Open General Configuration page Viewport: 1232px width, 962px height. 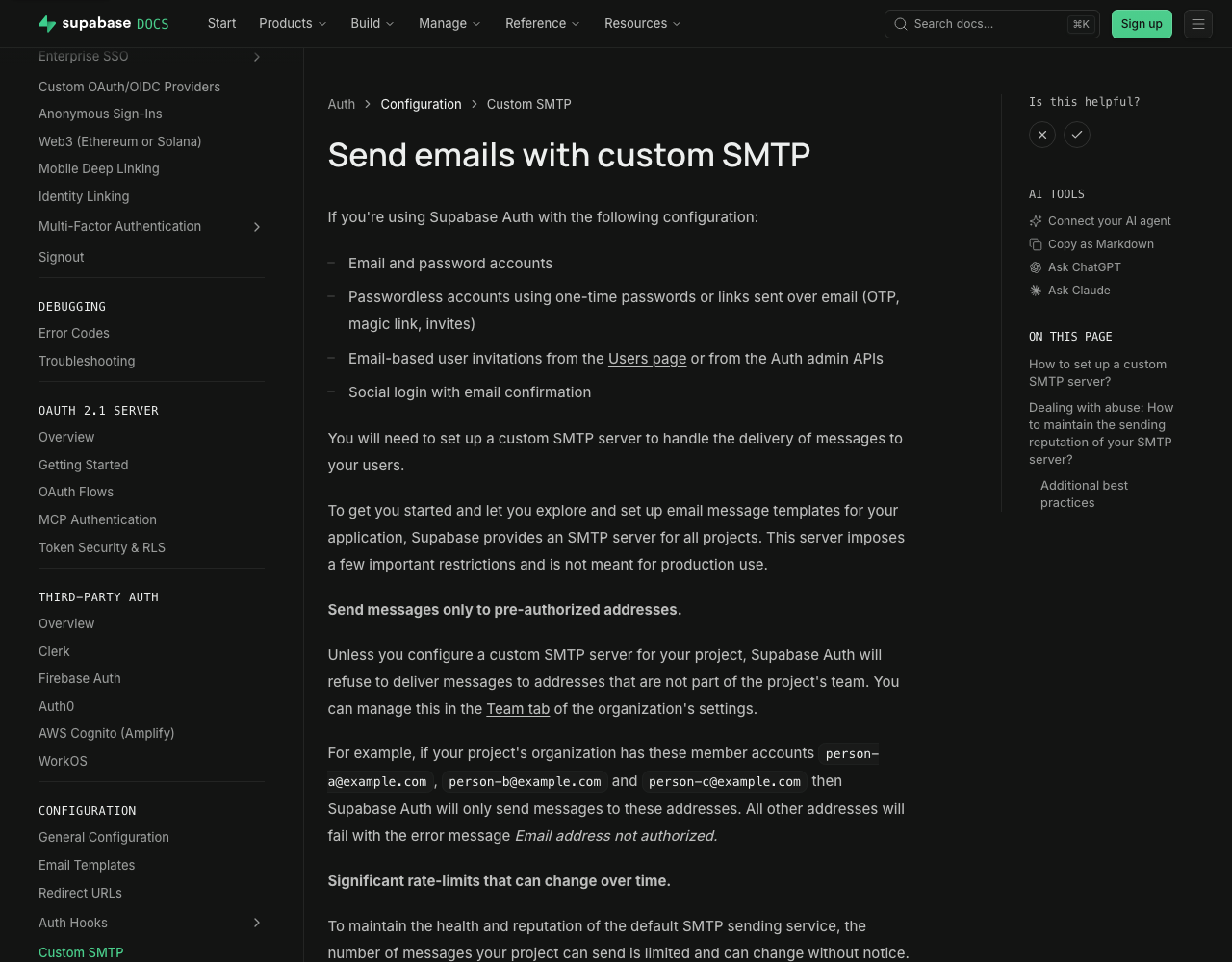tap(104, 837)
